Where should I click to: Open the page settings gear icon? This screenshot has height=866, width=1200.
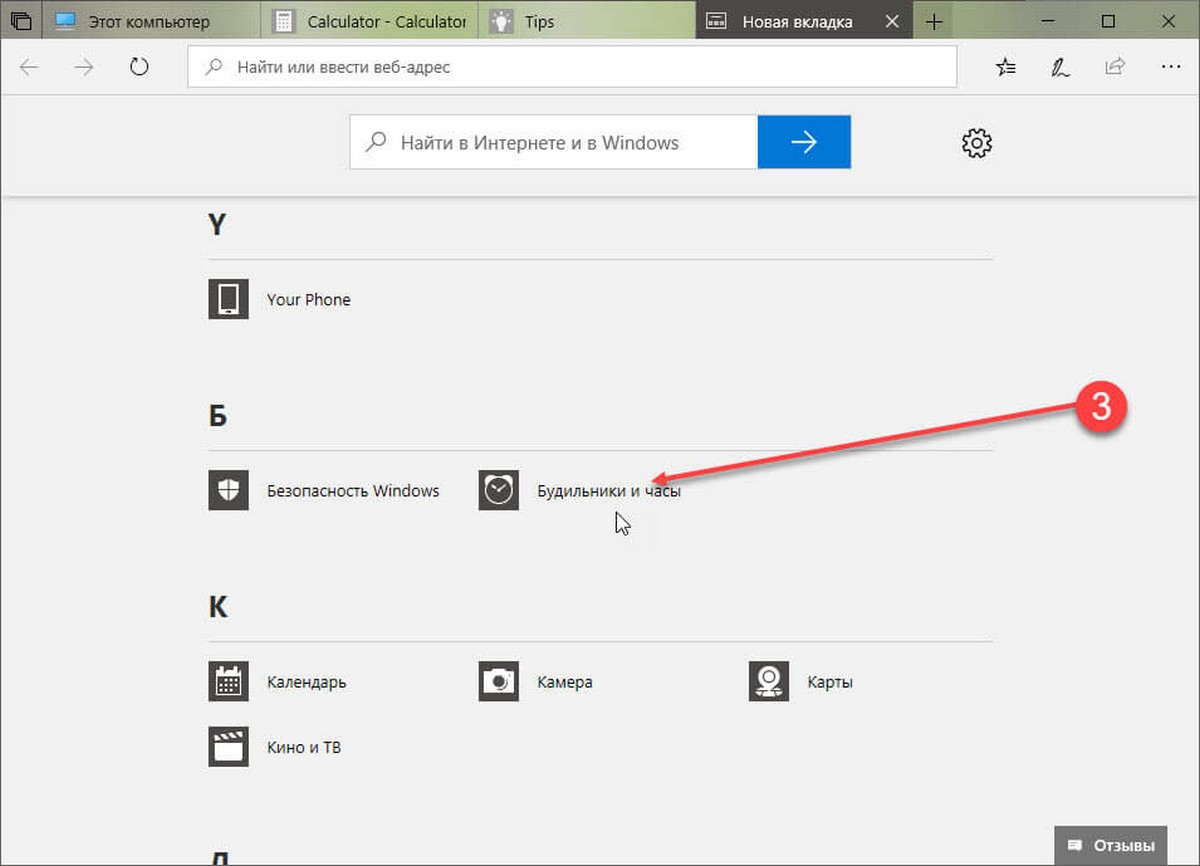(976, 142)
